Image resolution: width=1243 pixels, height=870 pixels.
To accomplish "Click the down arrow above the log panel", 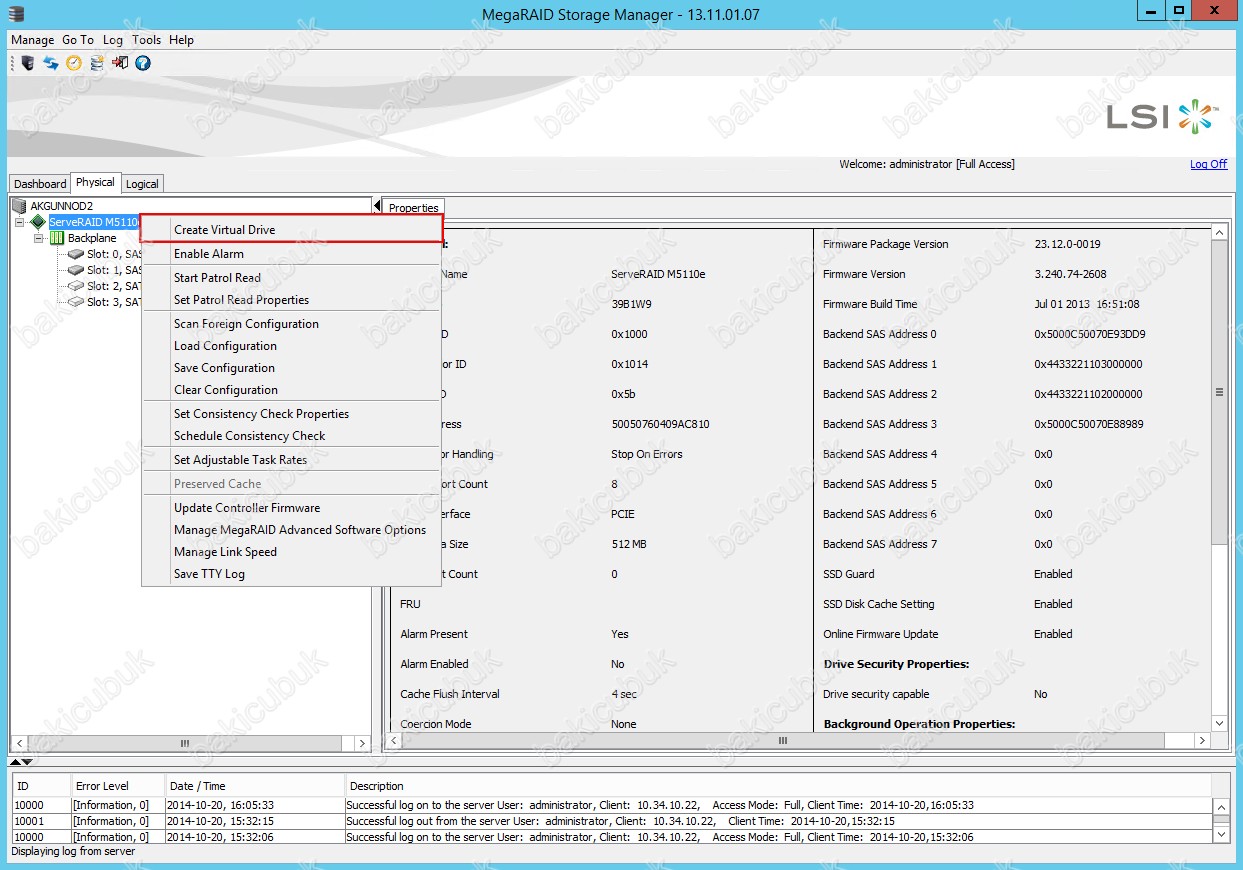I will (x=27, y=762).
